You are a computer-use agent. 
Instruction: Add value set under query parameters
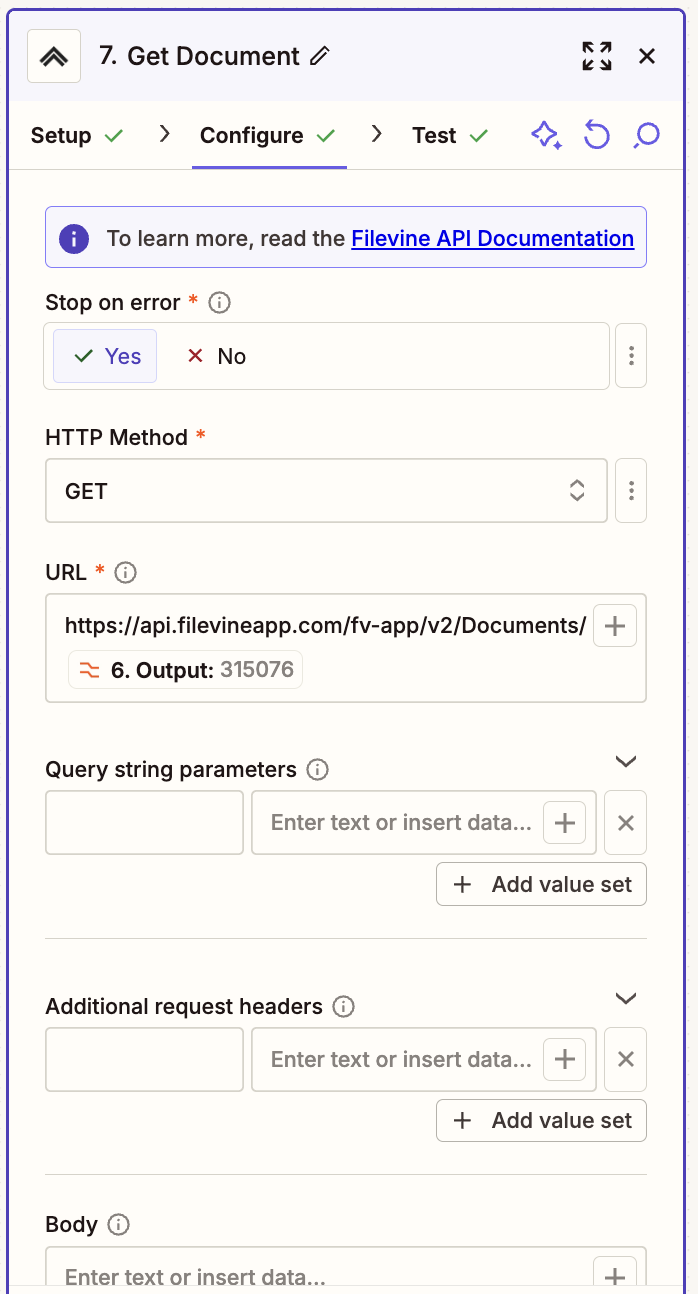click(541, 883)
